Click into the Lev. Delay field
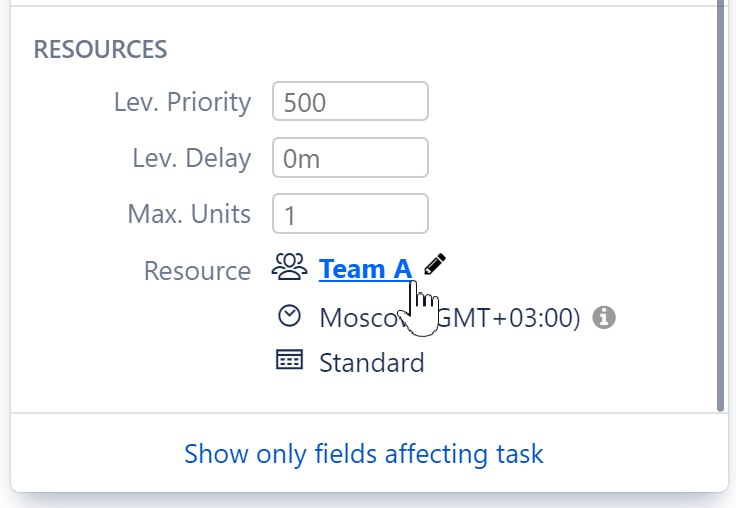Screen dimensions: 736x508 350,158
